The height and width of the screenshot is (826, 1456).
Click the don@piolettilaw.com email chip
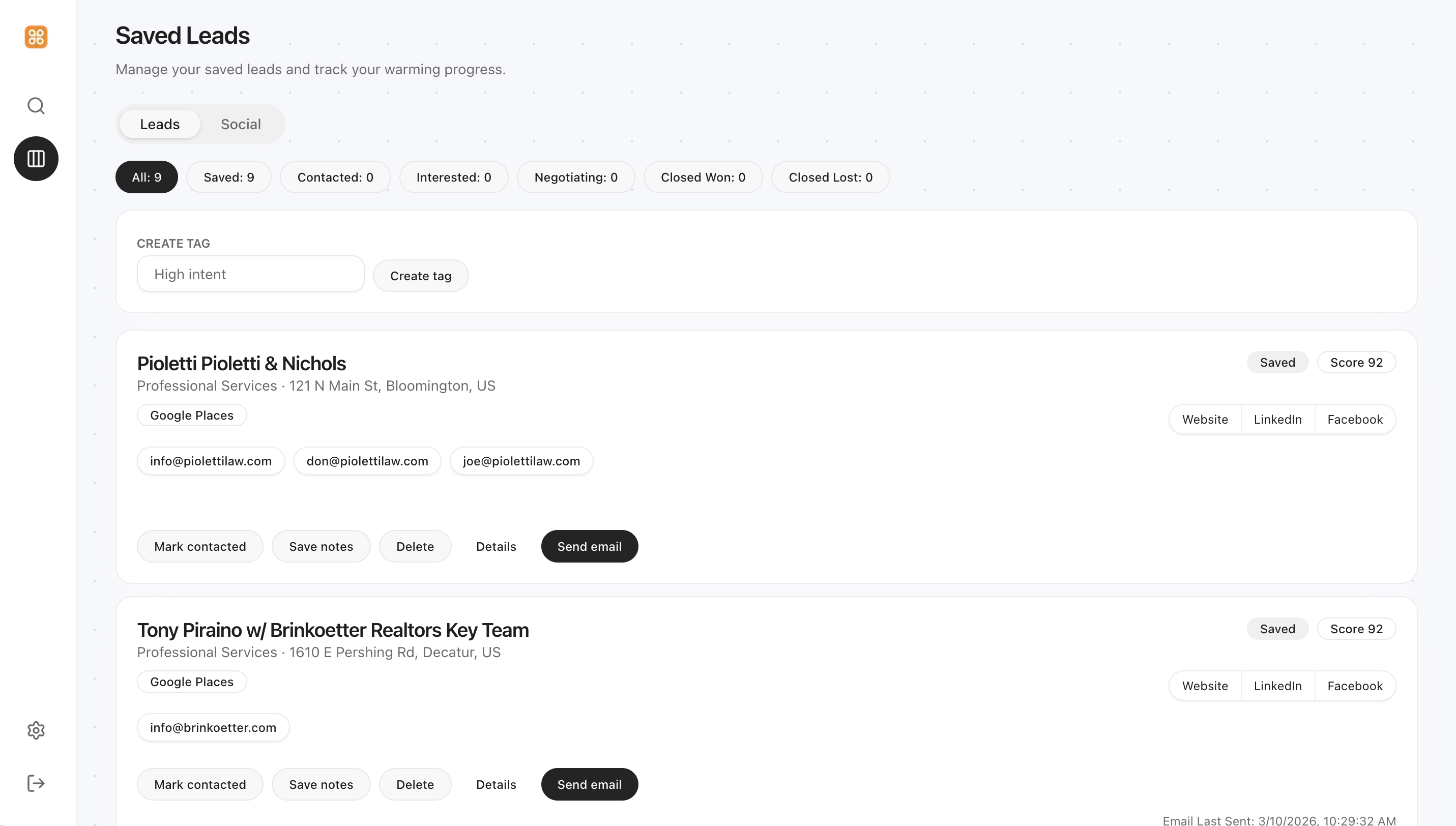[367, 461]
